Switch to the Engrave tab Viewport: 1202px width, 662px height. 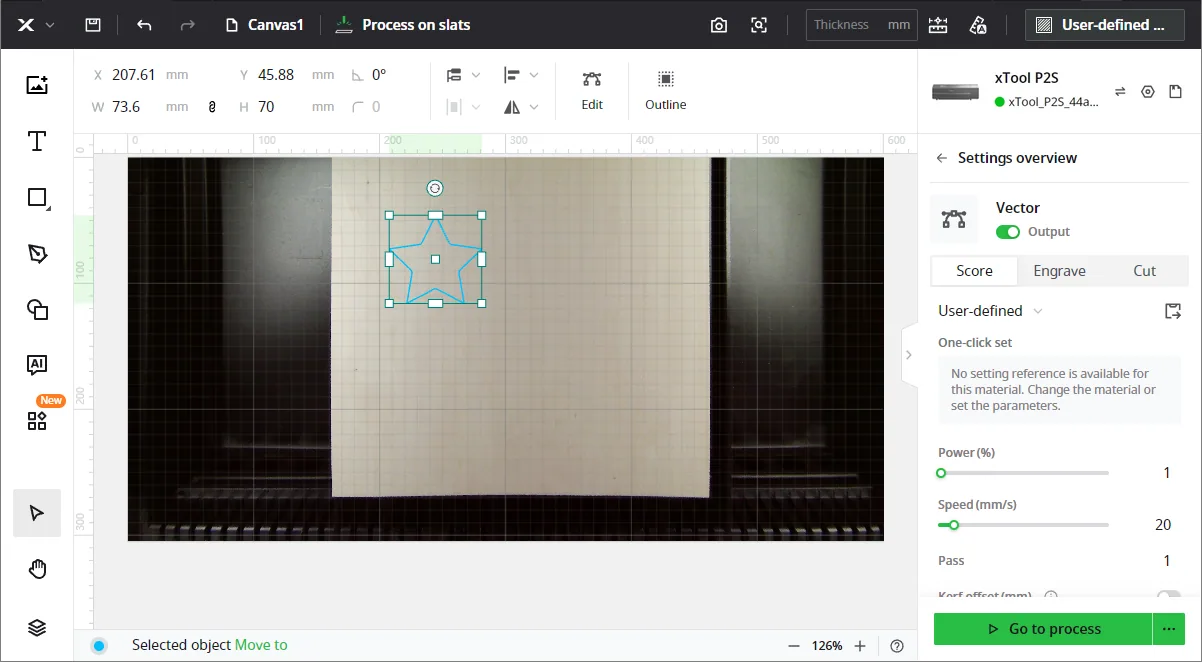tap(1059, 271)
